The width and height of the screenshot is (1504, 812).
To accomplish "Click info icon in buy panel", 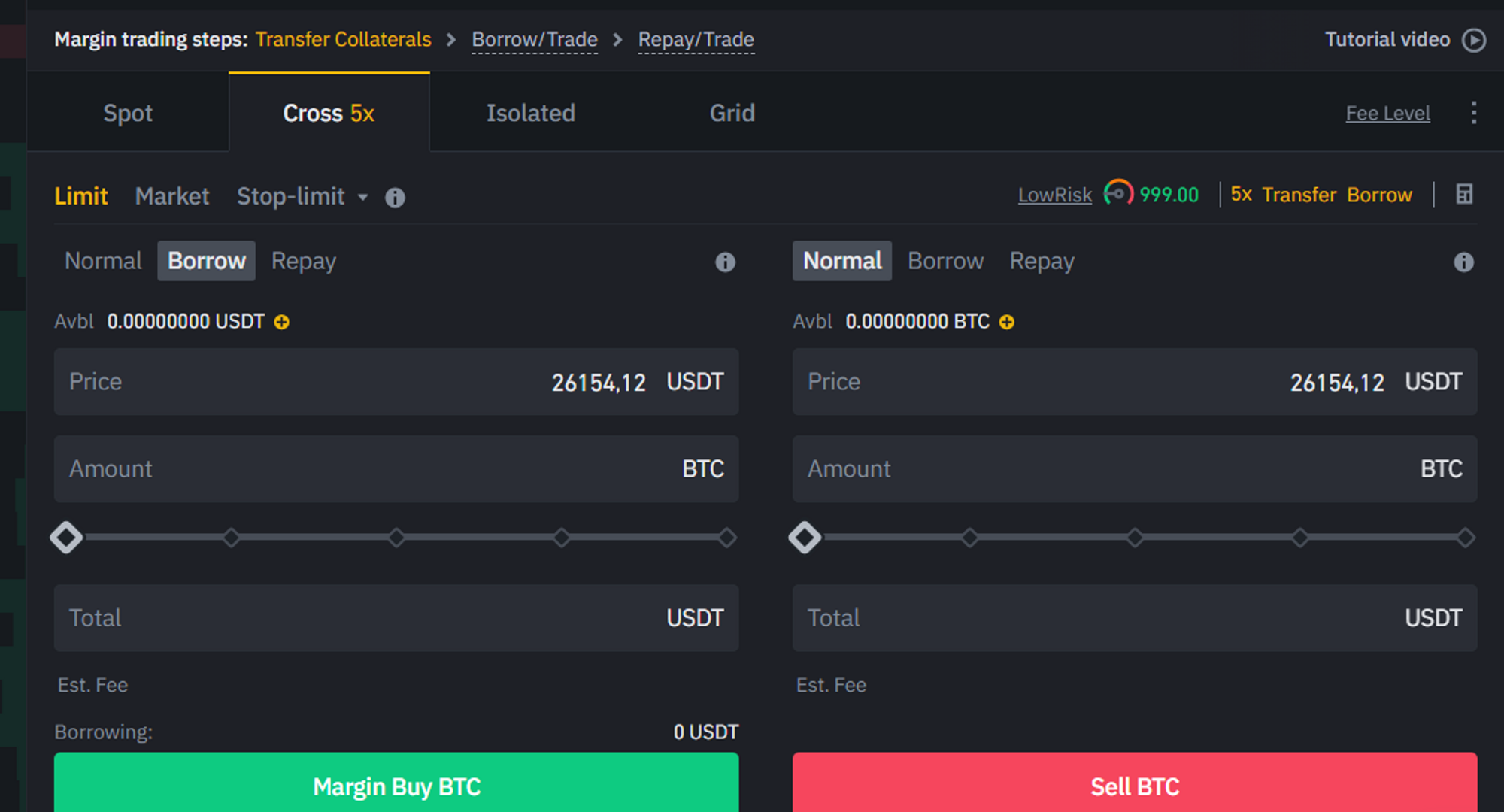I will [x=725, y=262].
